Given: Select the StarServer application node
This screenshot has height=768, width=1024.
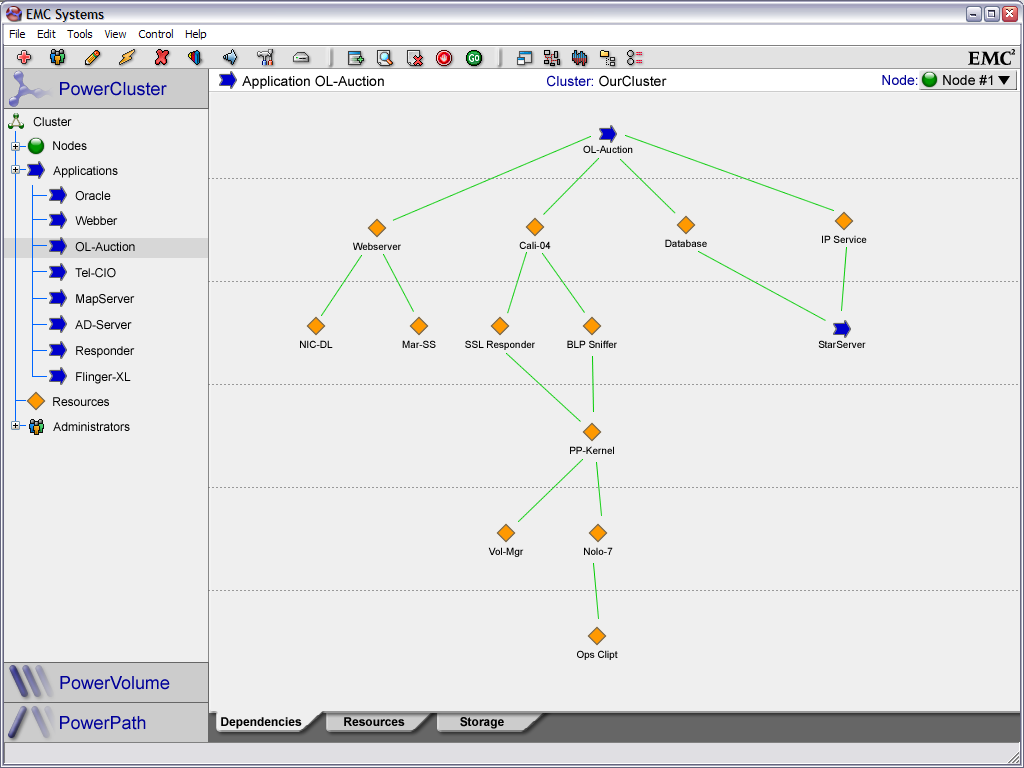Looking at the screenshot, I should click(842, 328).
